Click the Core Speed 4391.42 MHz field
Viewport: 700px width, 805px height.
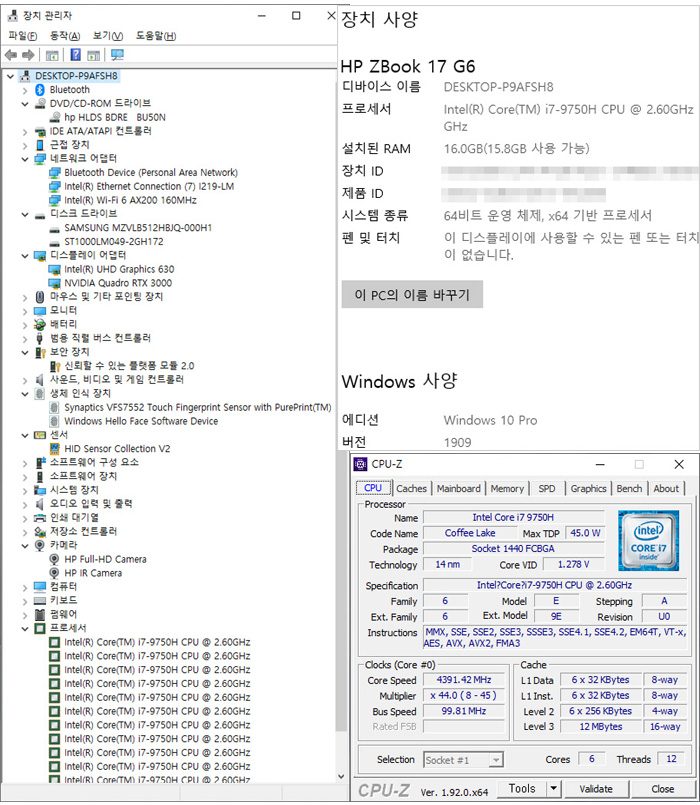point(464,680)
